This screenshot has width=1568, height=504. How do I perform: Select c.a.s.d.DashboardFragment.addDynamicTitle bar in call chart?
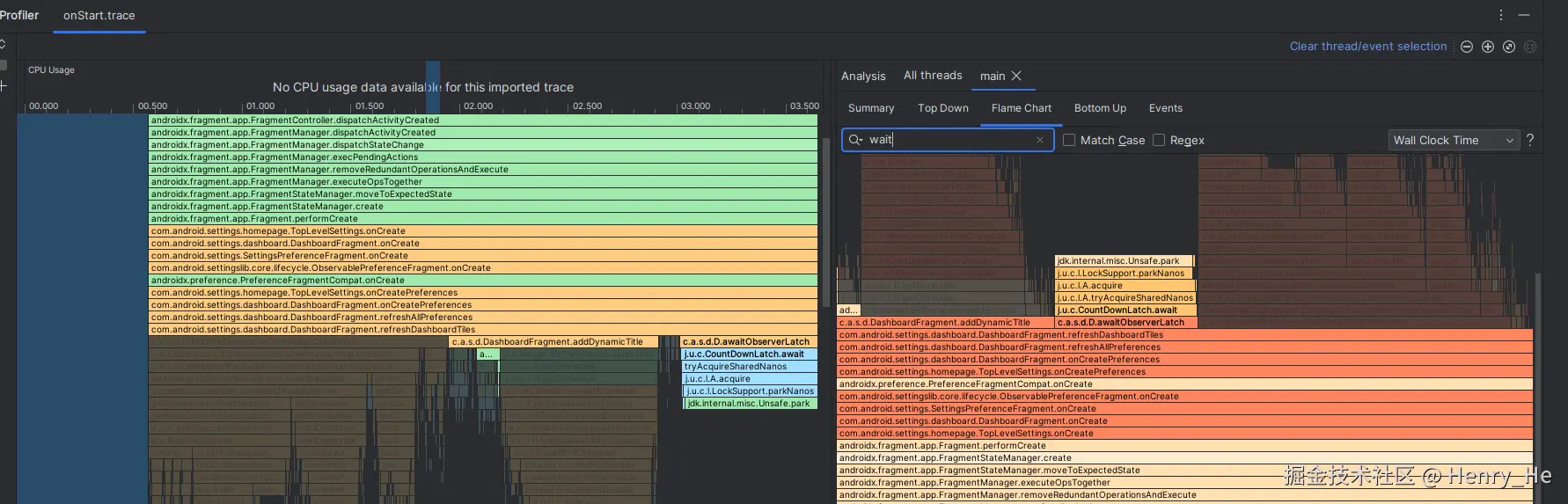(553, 342)
